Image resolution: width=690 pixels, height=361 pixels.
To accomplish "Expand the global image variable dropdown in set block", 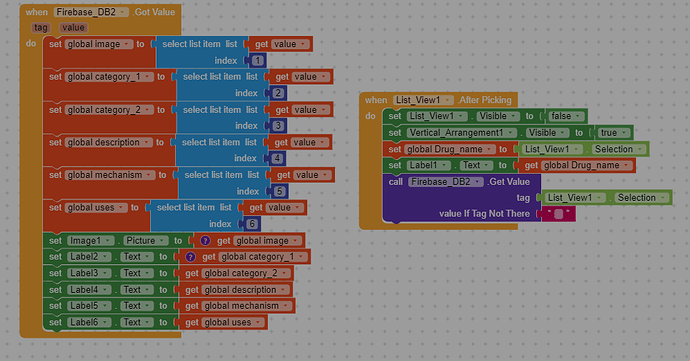I will 99,44.
